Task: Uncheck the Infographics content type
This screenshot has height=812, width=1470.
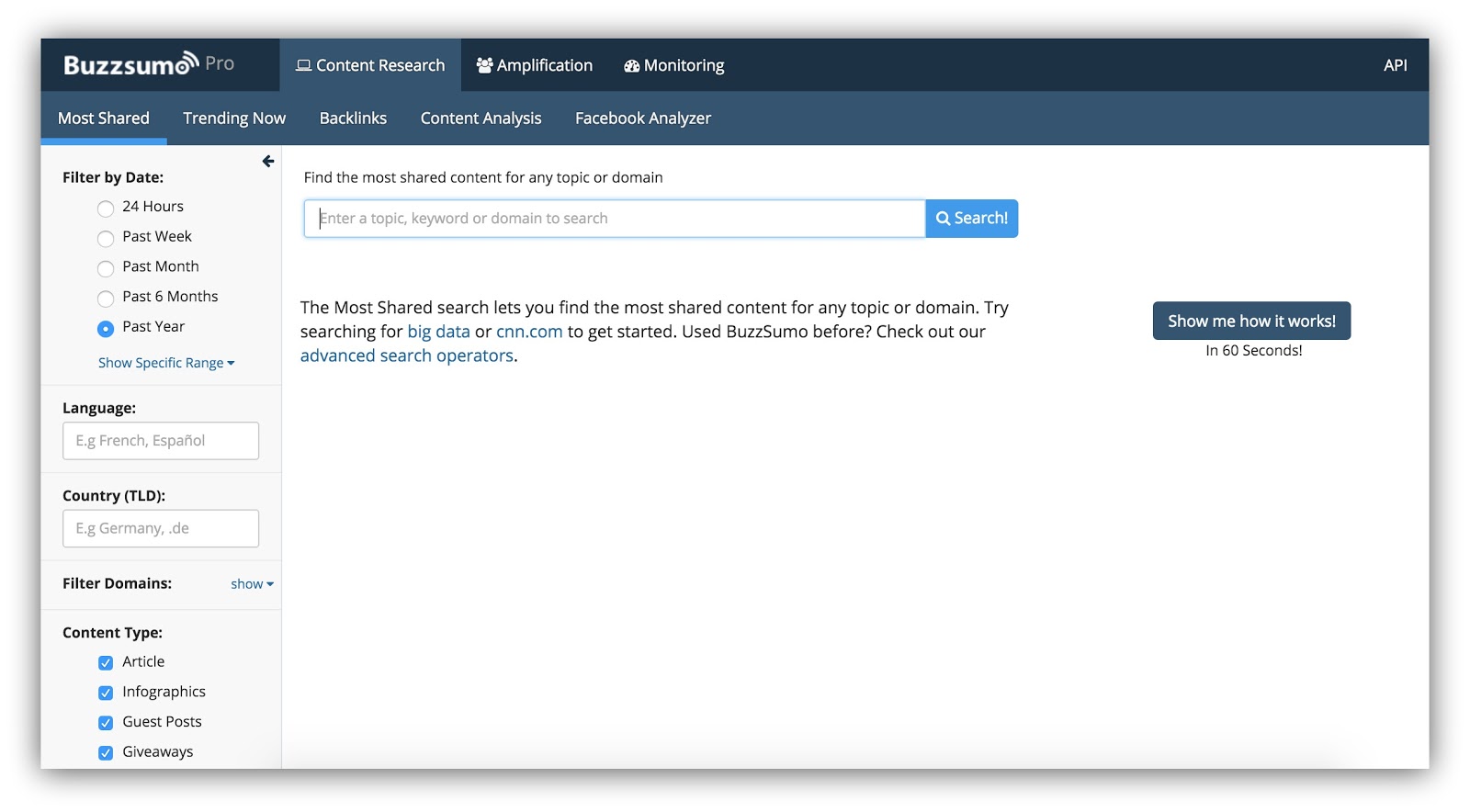Action: [x=106, y=693]
